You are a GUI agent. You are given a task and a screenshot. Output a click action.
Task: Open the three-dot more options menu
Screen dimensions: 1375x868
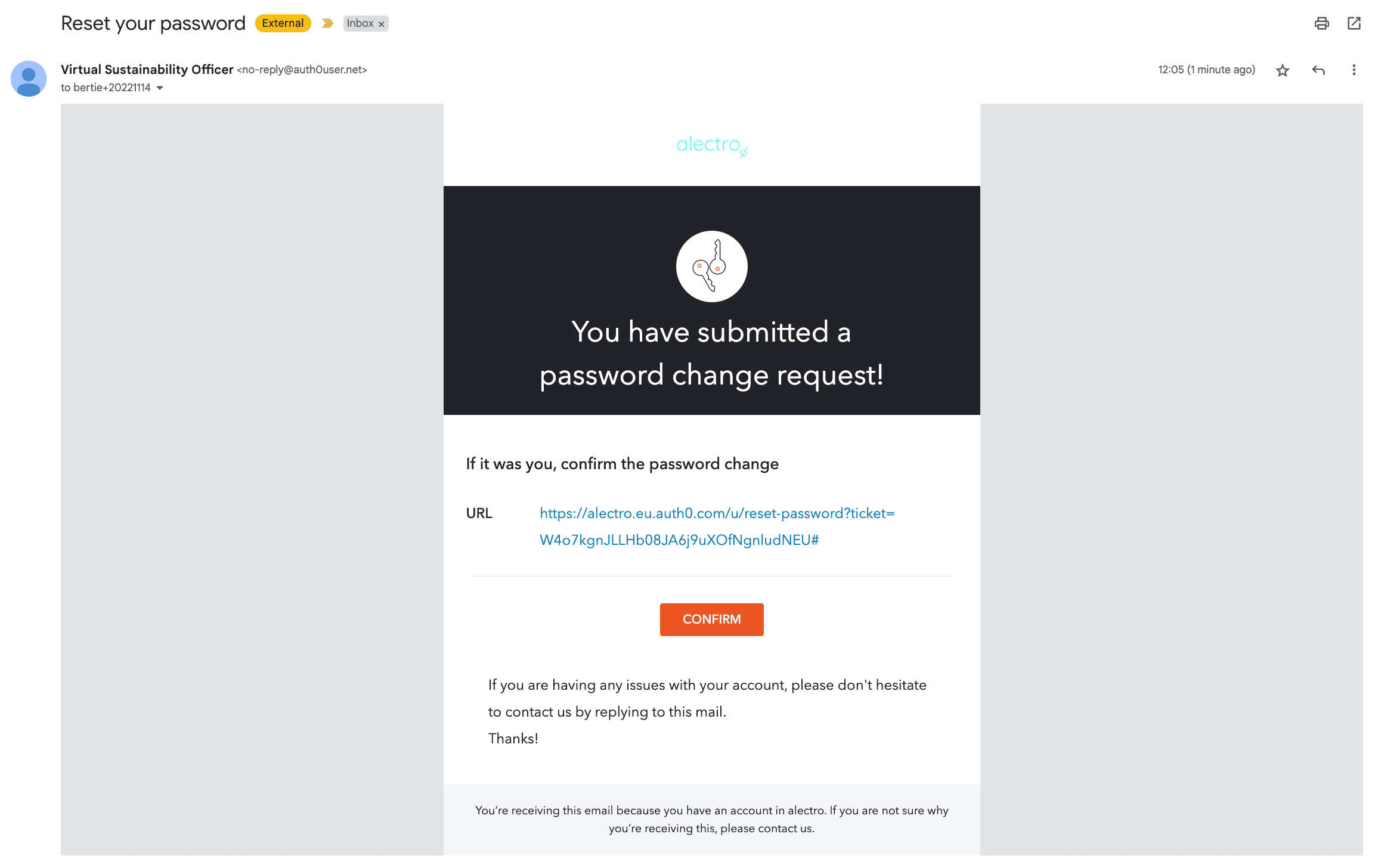point(1354,70)
